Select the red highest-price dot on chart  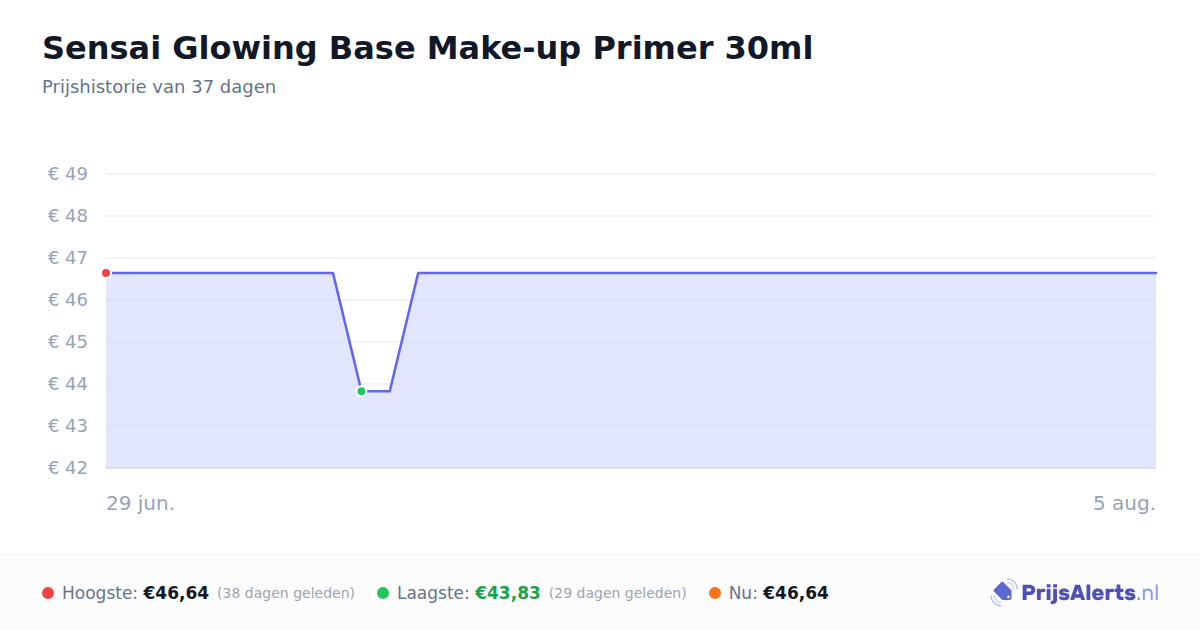coord(106,273)
